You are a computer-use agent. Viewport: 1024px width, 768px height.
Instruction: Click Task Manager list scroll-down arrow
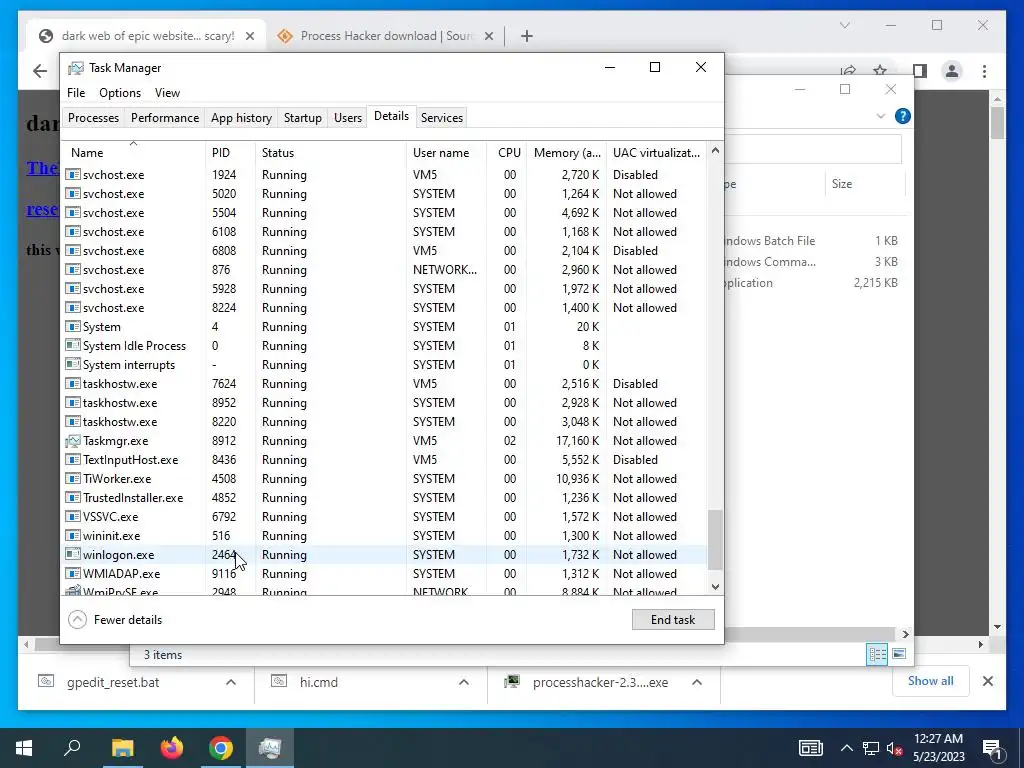pos(715,586)
